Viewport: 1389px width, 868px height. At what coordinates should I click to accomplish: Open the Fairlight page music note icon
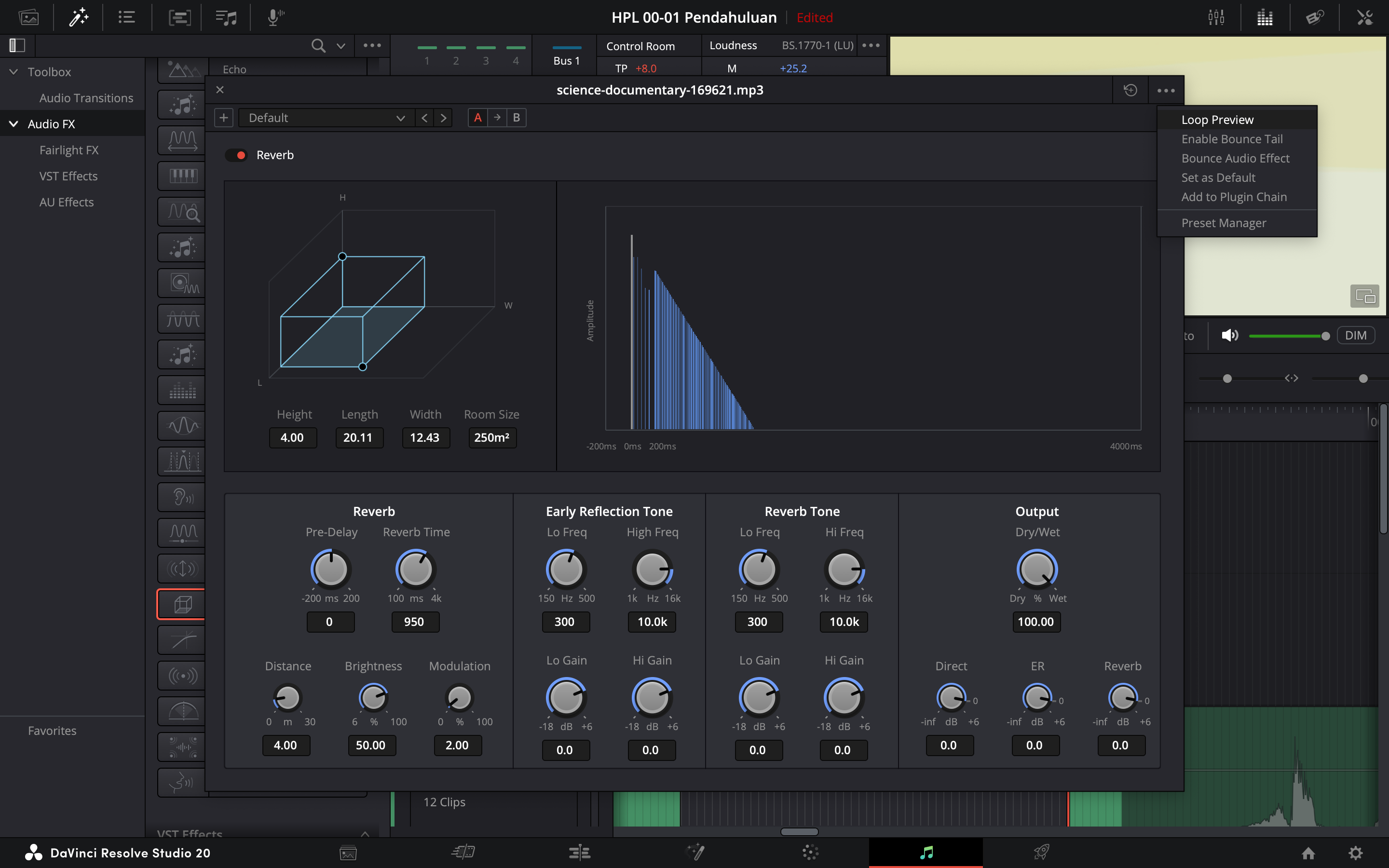pyautogui.click(x=926, y=853)
